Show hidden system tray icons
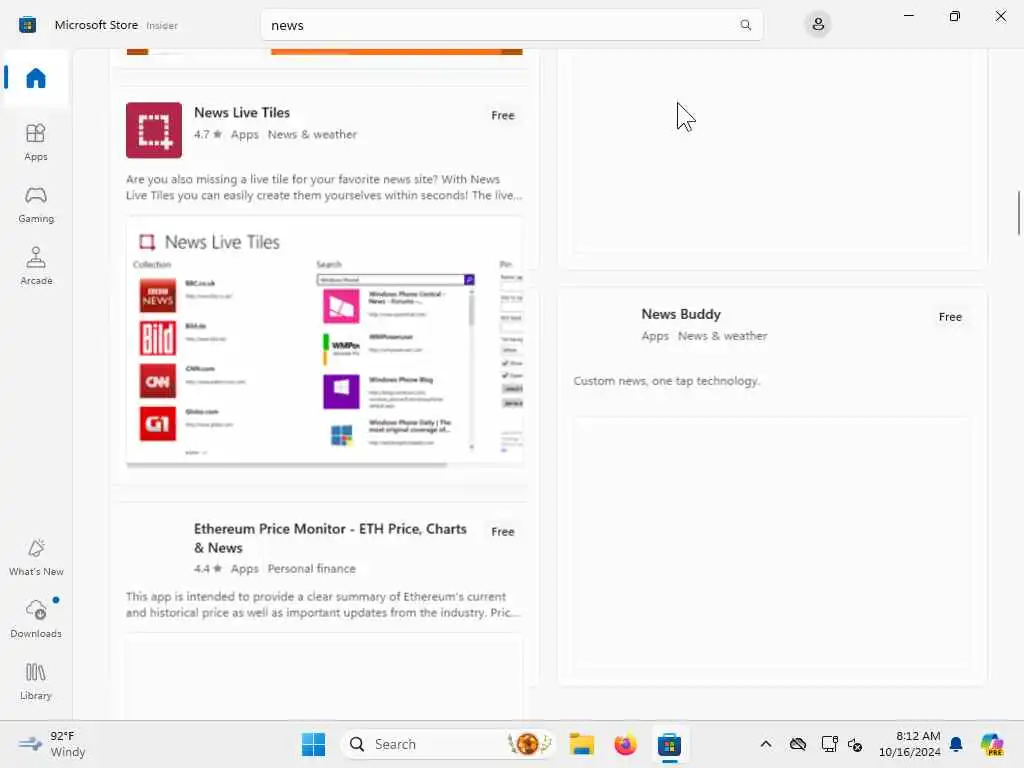The image size is (1024, 768). [x=765, y=744]
